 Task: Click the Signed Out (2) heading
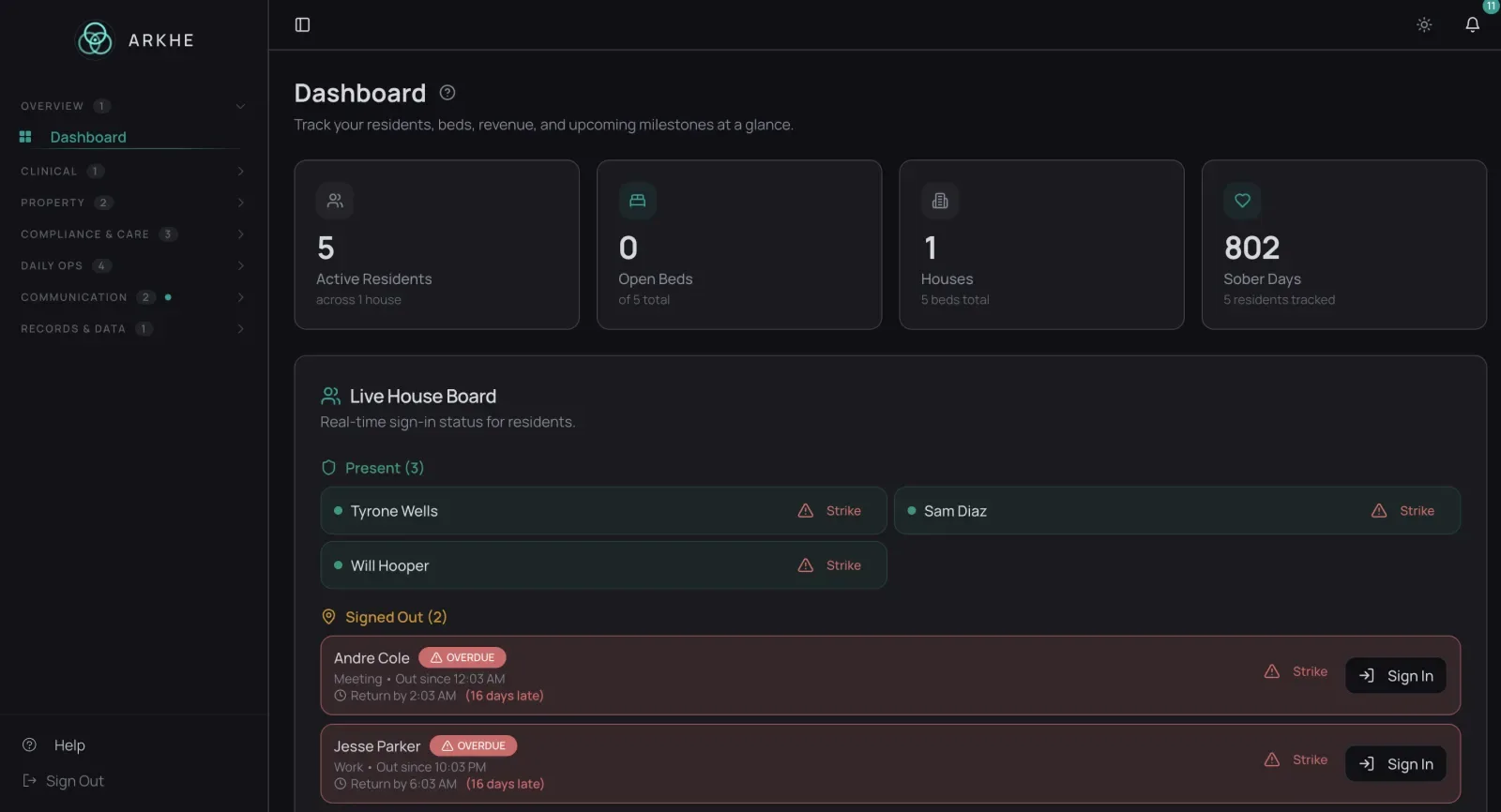tap(396, 617)
